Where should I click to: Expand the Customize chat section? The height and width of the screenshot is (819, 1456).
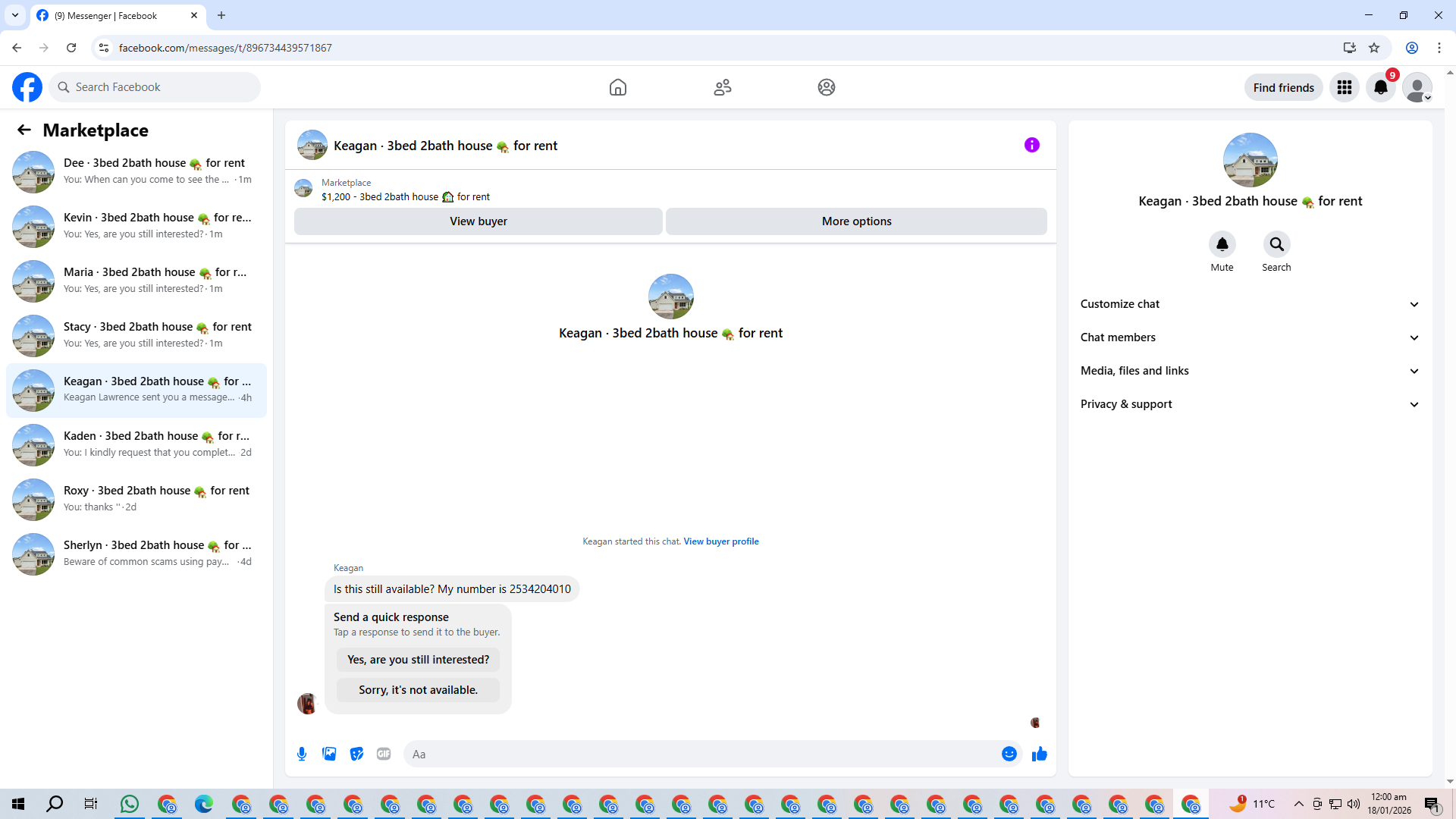coord(1250,304)
